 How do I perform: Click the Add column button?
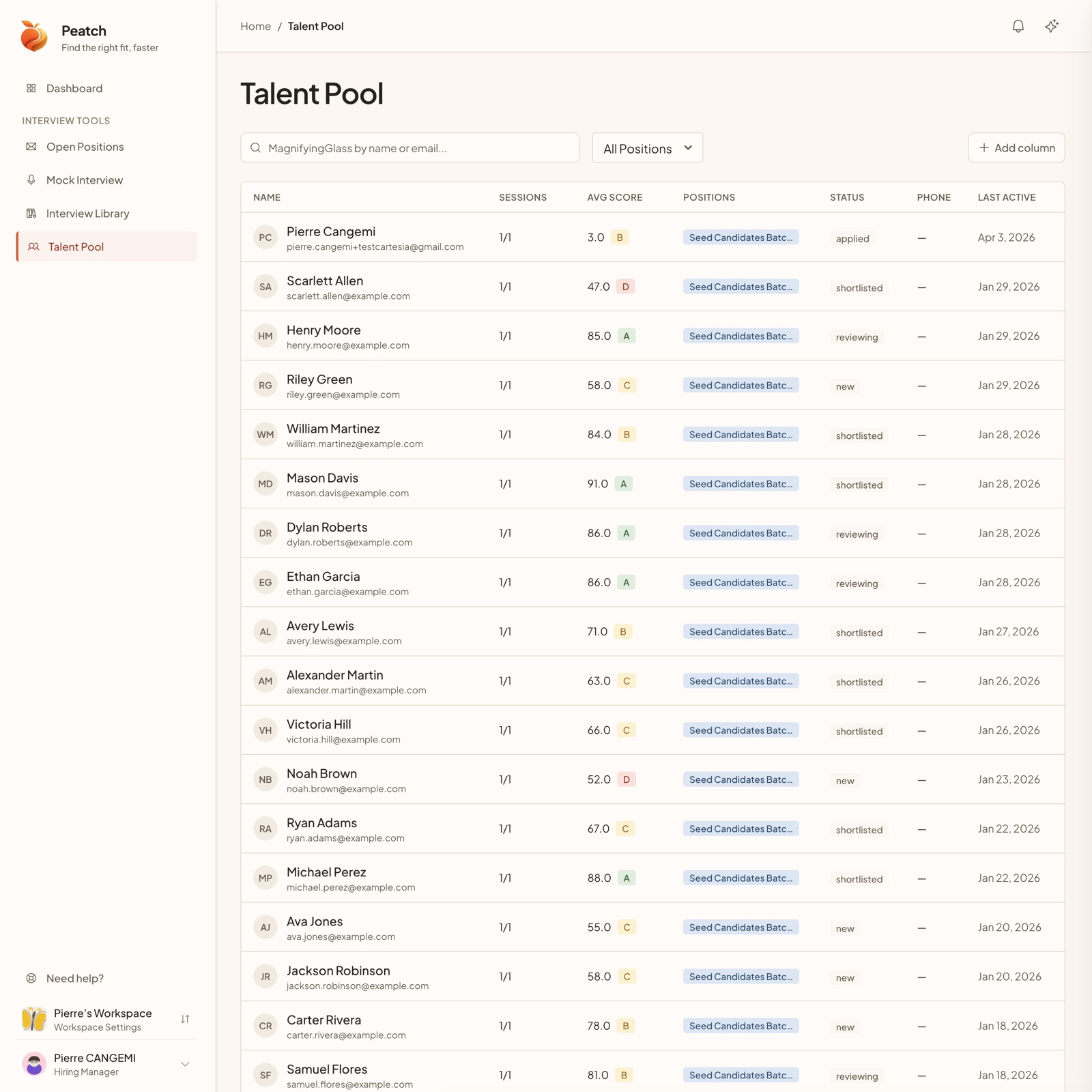pos(1016,148)
